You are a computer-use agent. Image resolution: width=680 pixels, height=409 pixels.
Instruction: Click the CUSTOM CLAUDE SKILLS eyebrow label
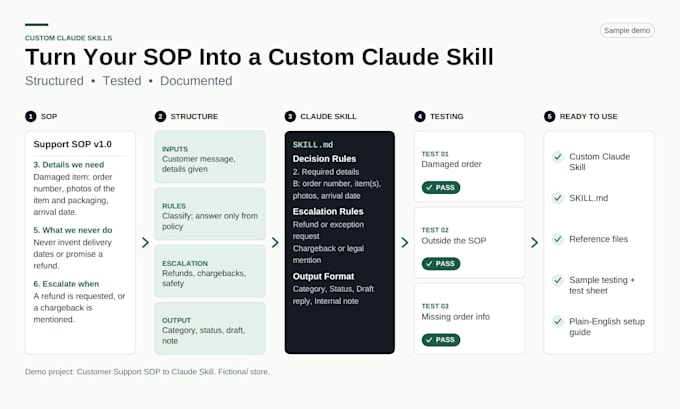tap(69, 38)
